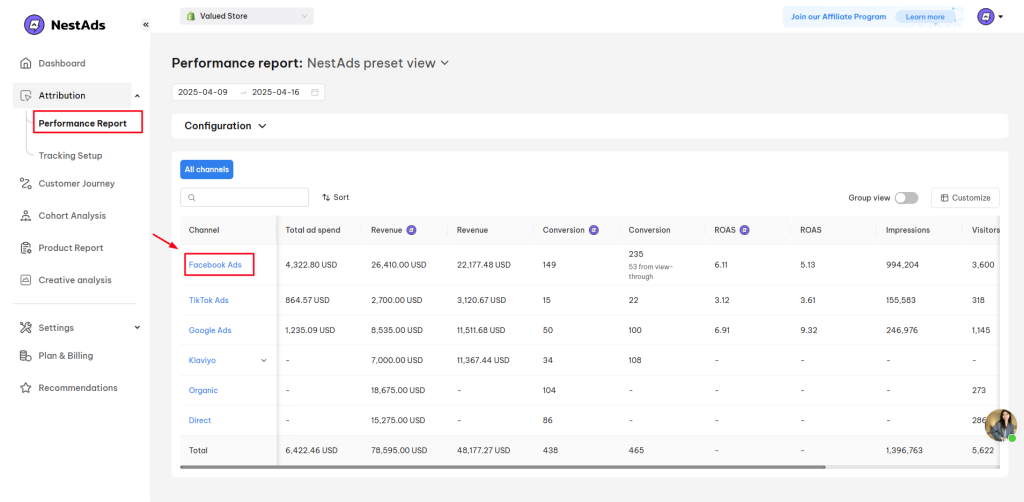1024x502 pixels.
Task: Open the Organic channel link
Action: tap(203, 390)
